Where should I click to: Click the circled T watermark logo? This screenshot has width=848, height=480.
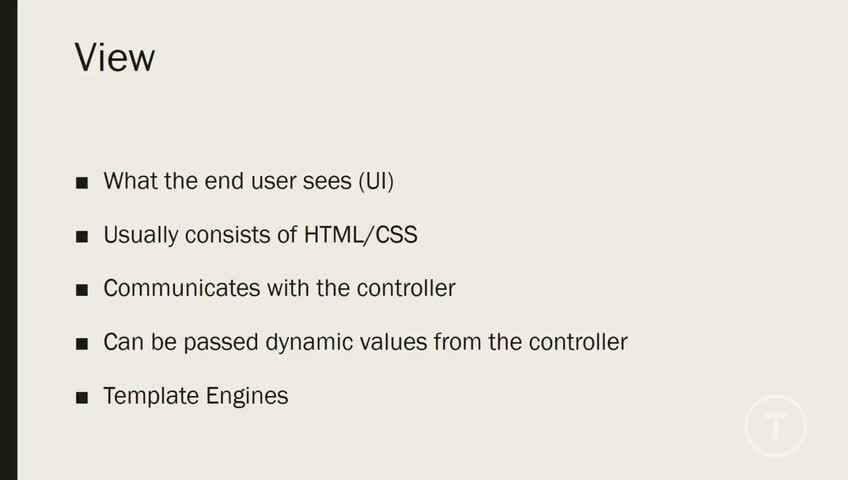[775, 427]
